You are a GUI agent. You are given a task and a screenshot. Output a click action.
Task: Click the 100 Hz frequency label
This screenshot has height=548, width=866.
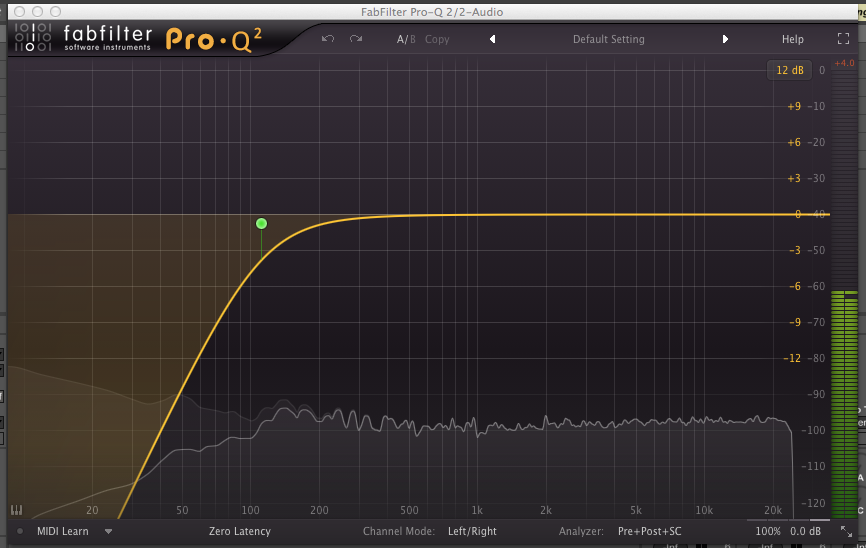point(250,510)
